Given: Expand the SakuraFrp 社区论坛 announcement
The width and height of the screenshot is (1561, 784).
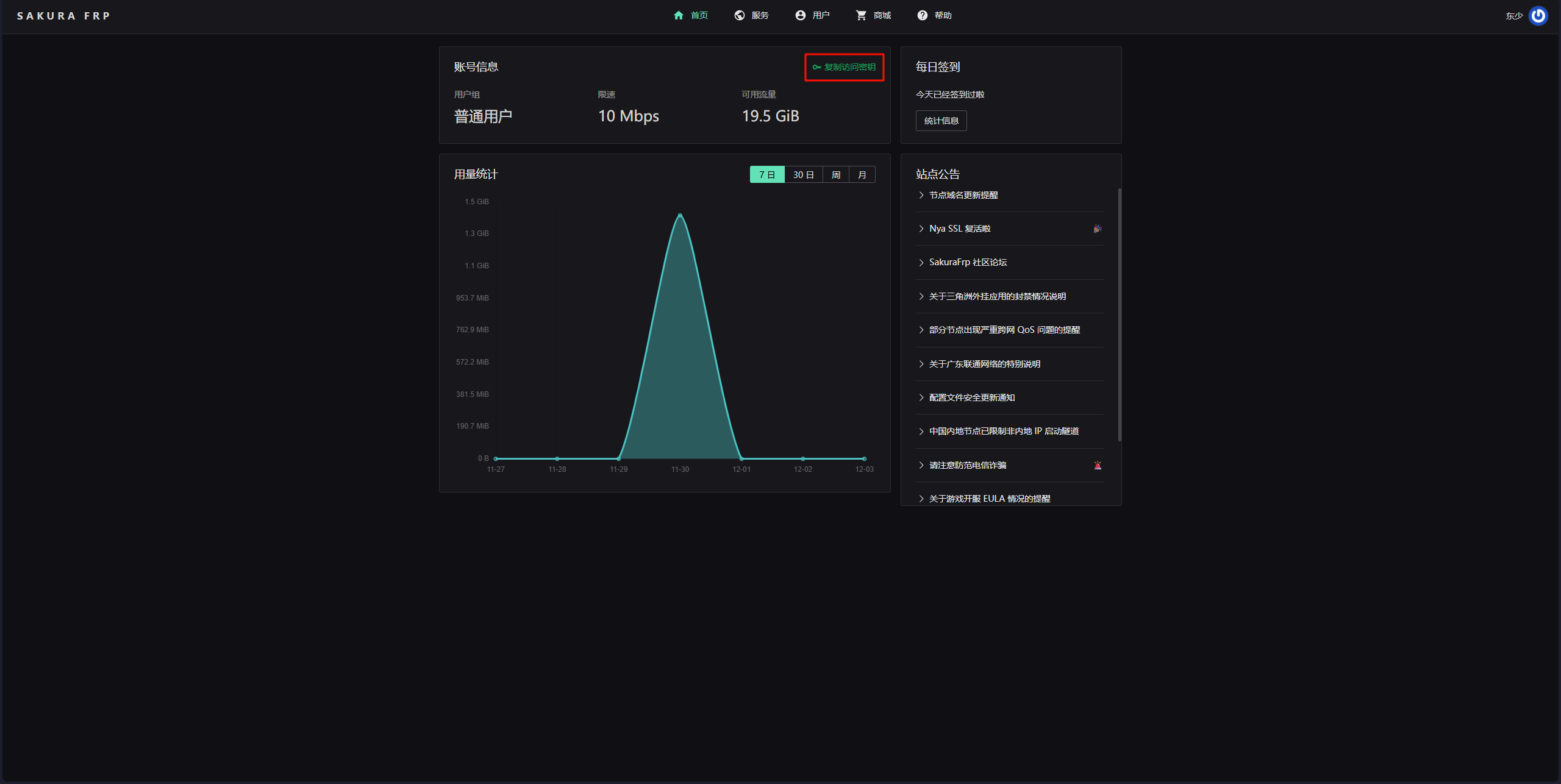Looking at the screenshot, I should point(968,262).
